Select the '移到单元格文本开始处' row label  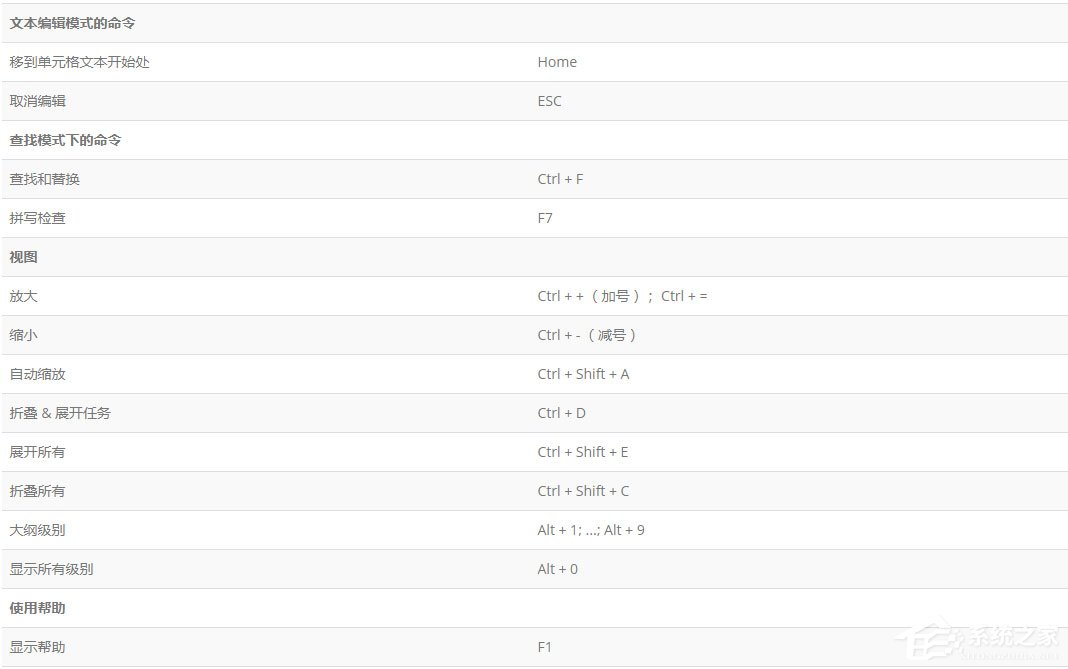pyautogui.click(x=80, y=62)
